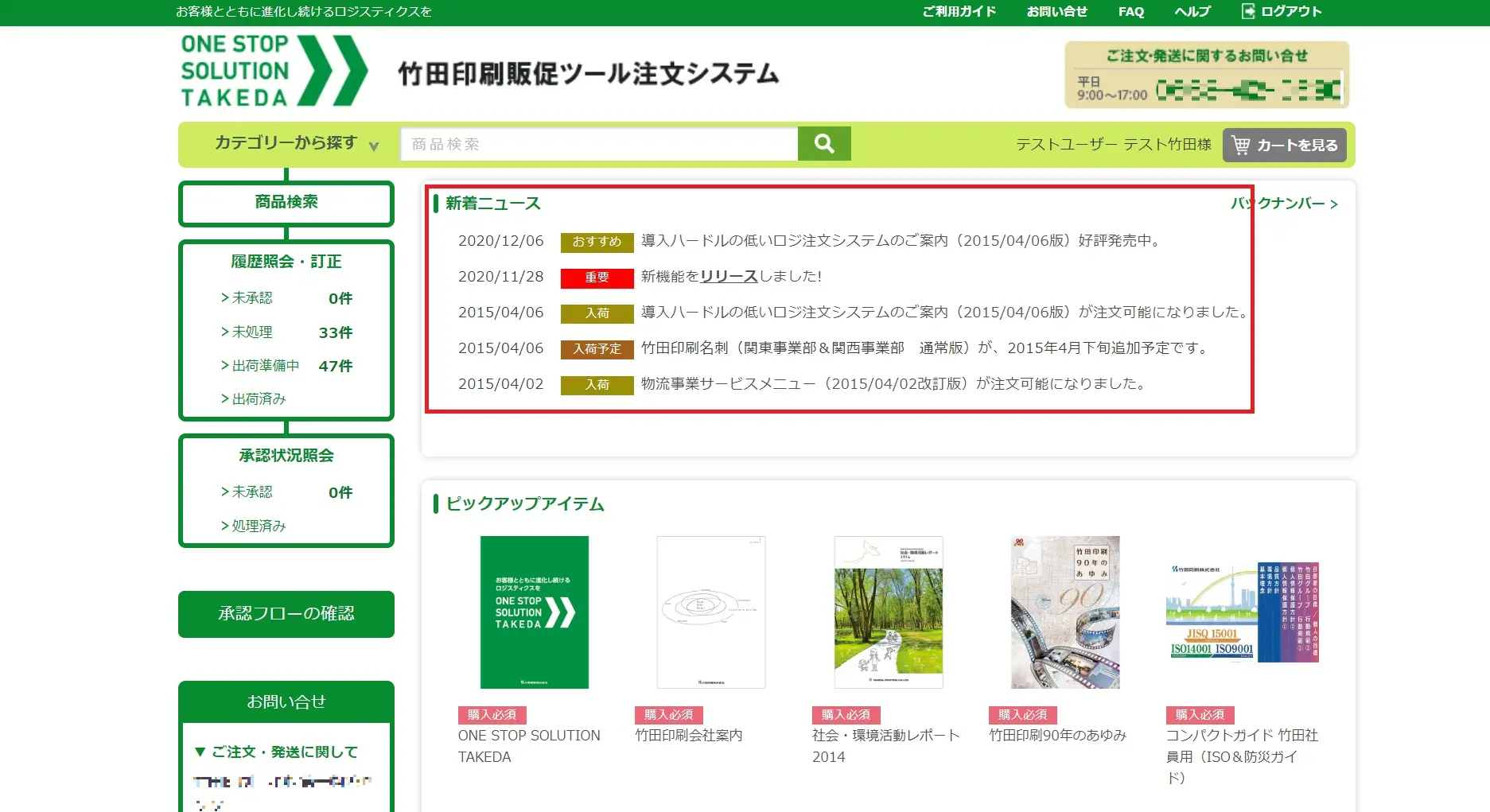This screenshot has width=1490, height=812.
Task: Click 竹田印刷90年のあゆみ title
Action: pos(1058,736)
